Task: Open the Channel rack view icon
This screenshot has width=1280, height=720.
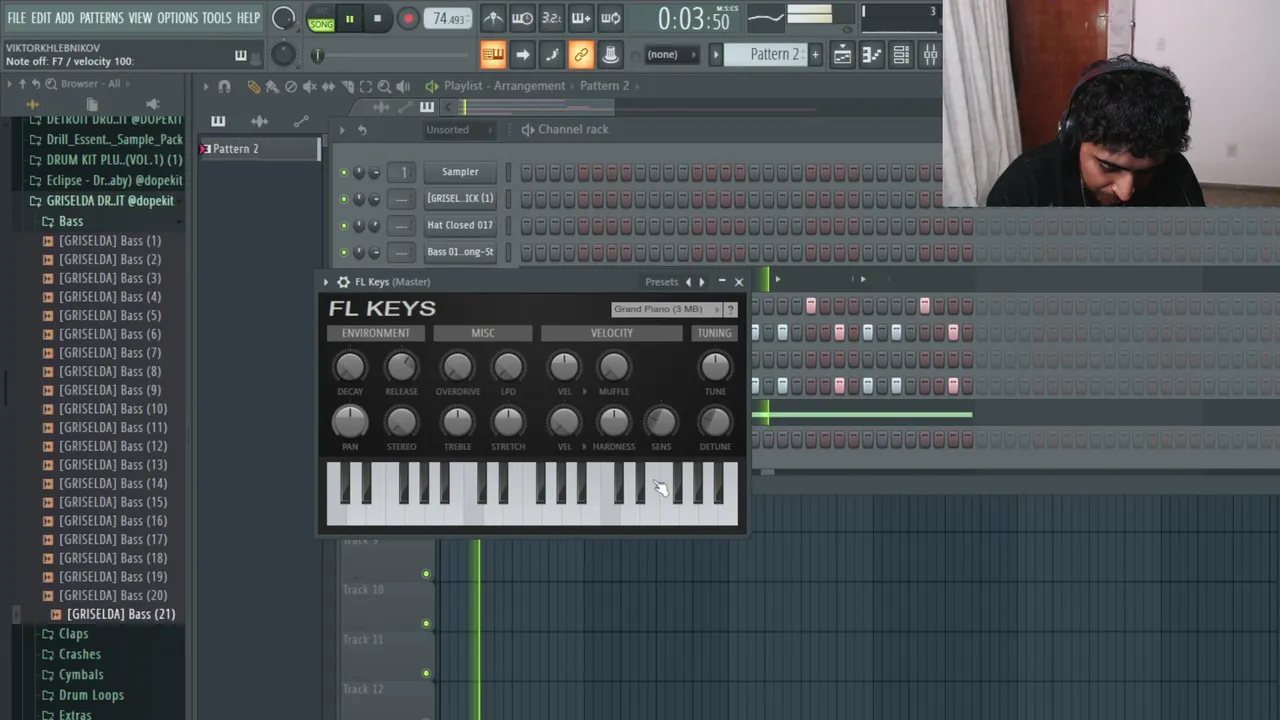Action: 901,55
